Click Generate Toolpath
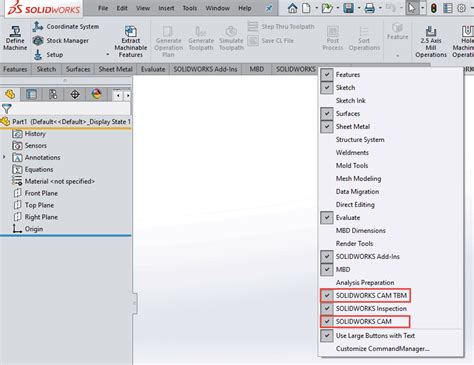 pos(201,39)
